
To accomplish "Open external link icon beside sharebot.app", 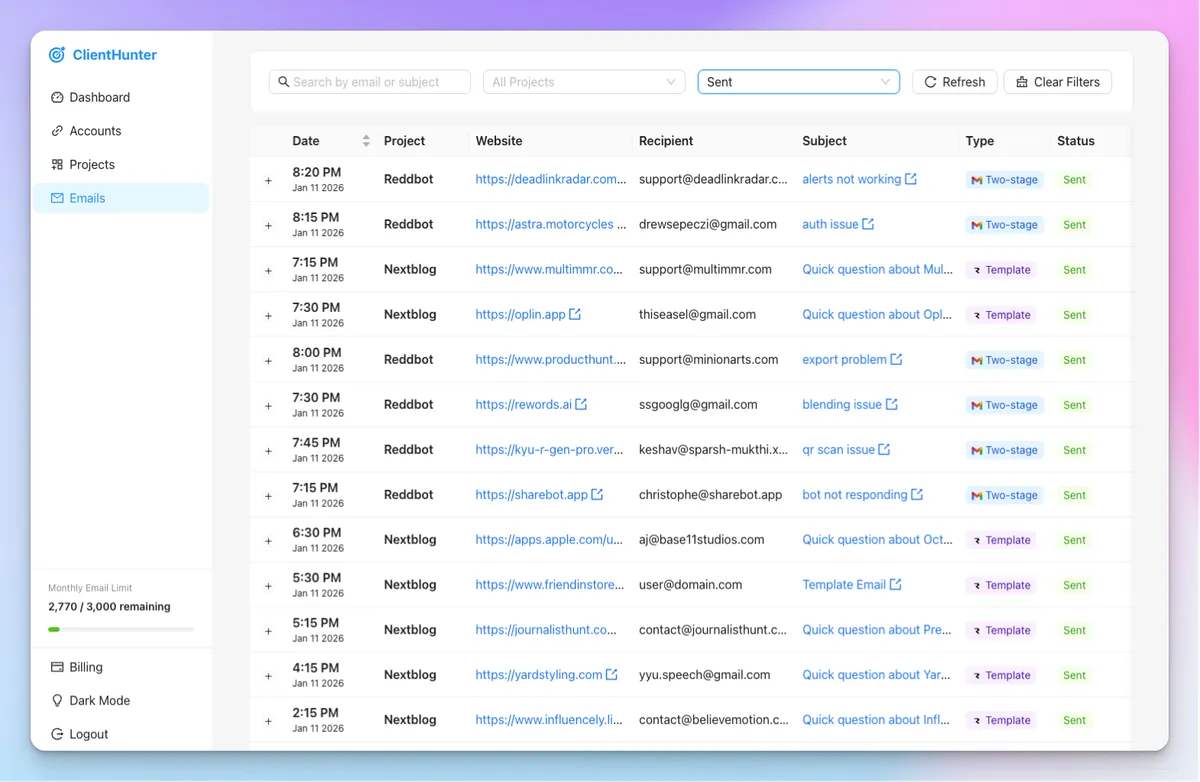I will click(x=597, y=494).
